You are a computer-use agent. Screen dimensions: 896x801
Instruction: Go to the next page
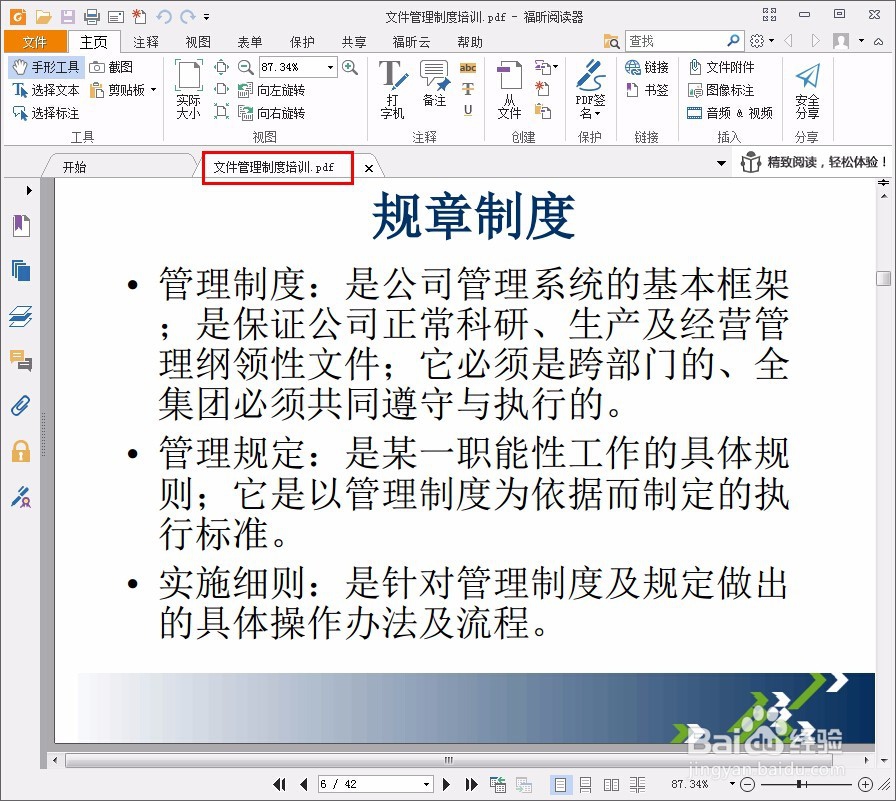click(446, 784)
